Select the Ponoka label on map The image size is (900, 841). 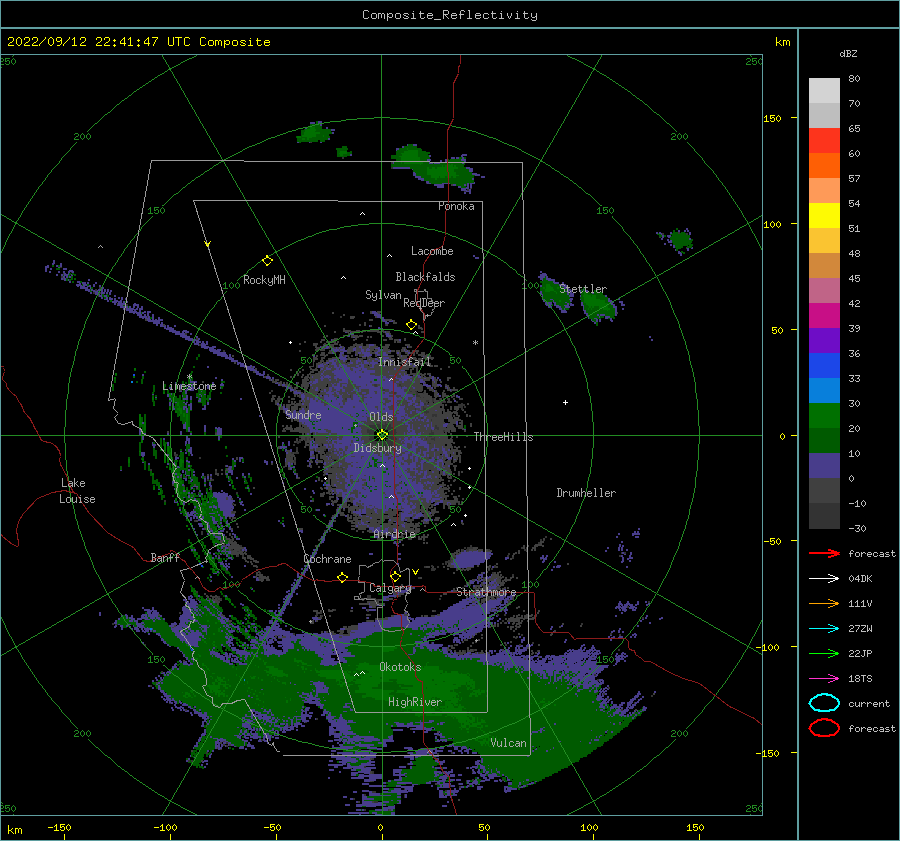(456, 206)
